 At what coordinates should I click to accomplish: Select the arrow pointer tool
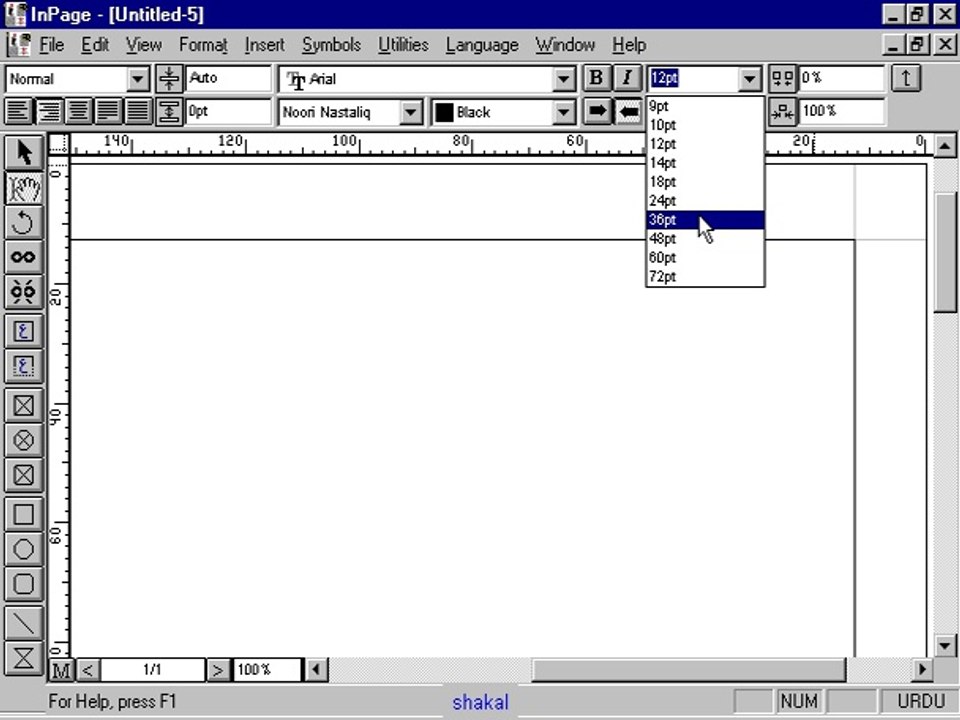tap(23, 152)
